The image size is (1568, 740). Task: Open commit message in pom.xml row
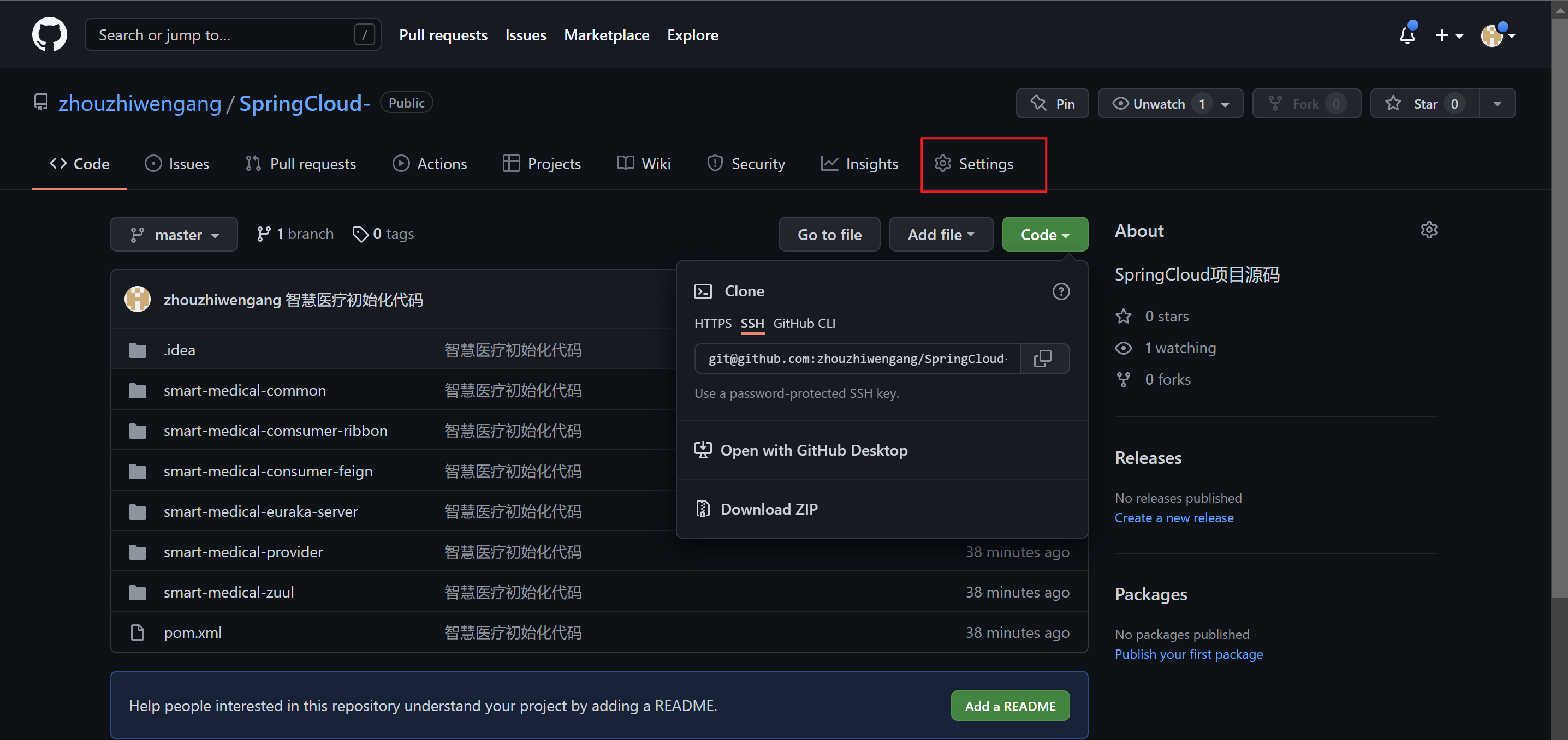point(513,632)
